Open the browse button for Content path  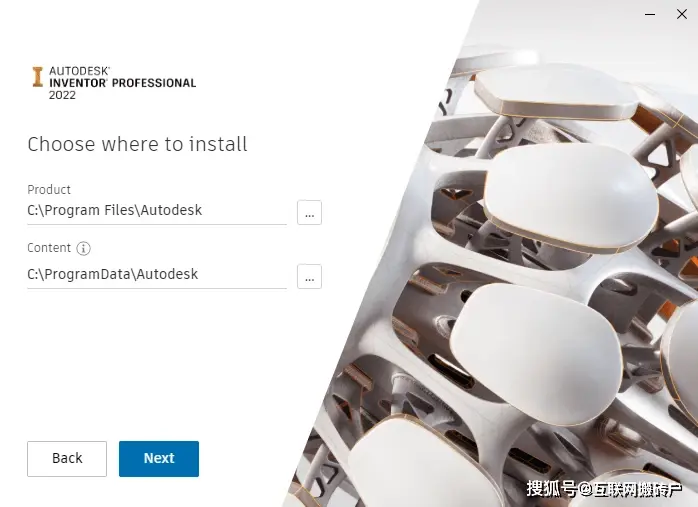309,276
